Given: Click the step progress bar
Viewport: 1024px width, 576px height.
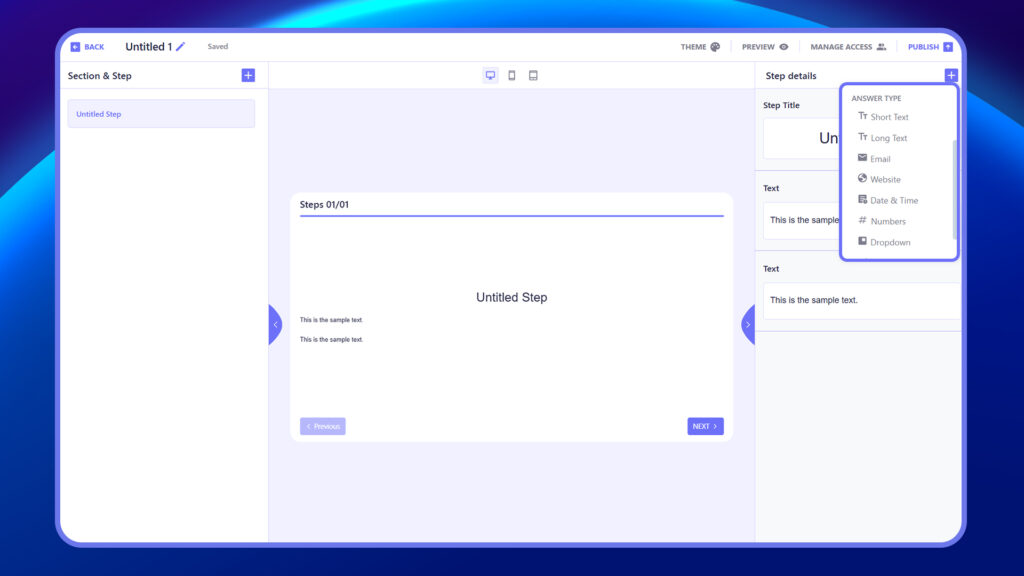Looking at the screenshot, I should (x=511, y=216).
